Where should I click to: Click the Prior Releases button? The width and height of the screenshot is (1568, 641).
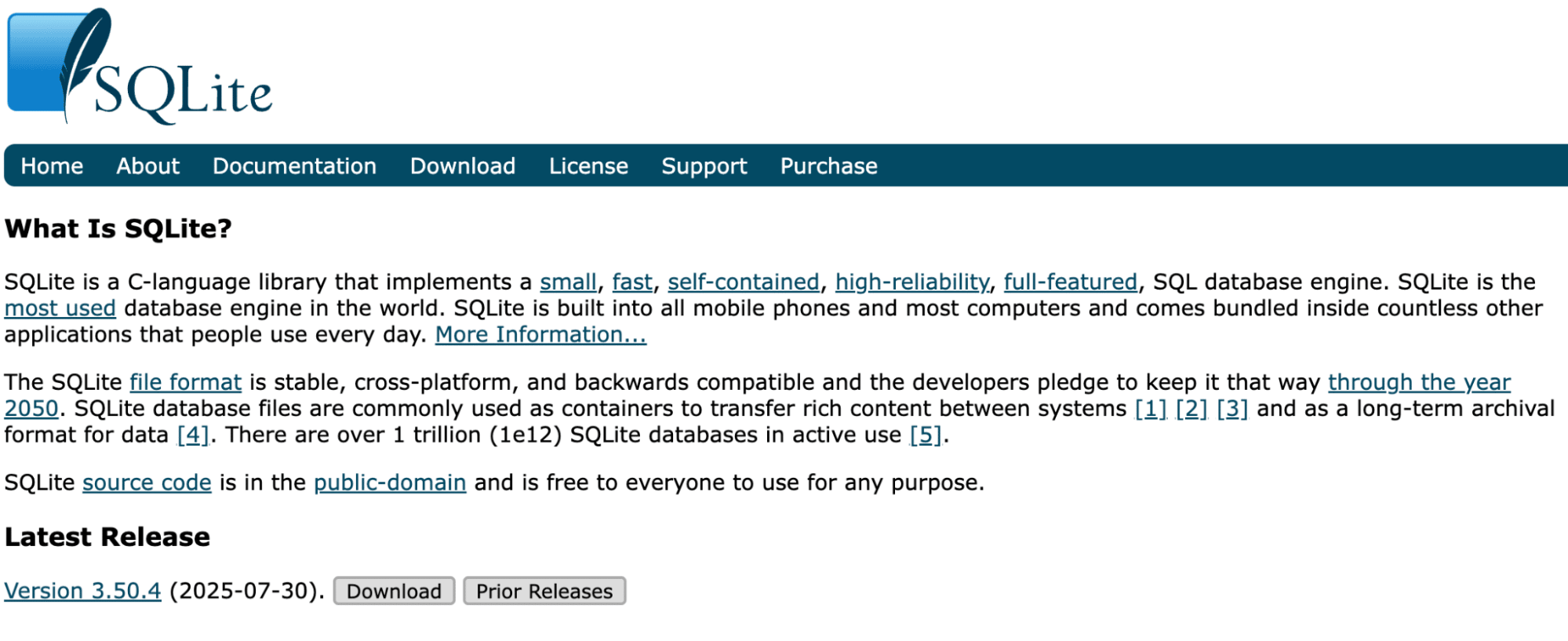click(x=544, y=591)
